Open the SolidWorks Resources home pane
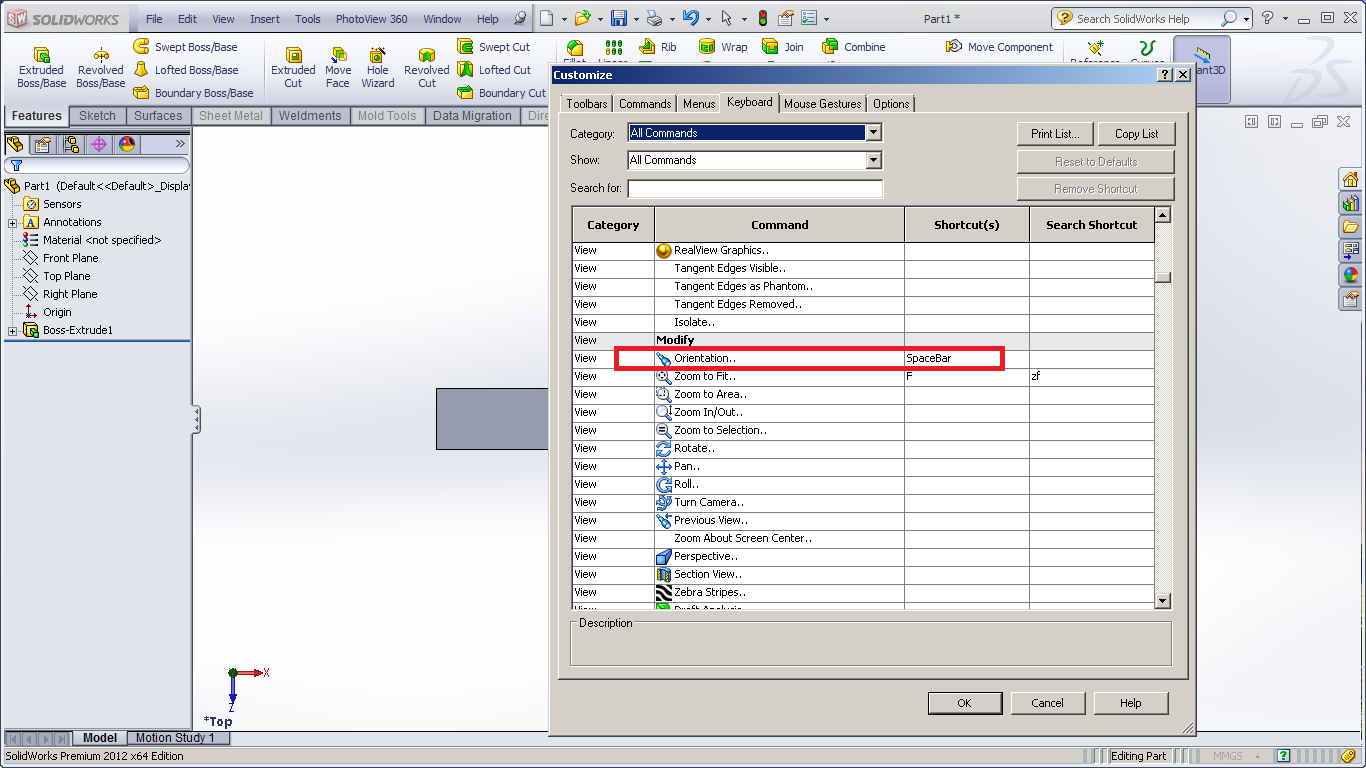Viewport: 1366px width, 768px height. tap(1351, 180)
